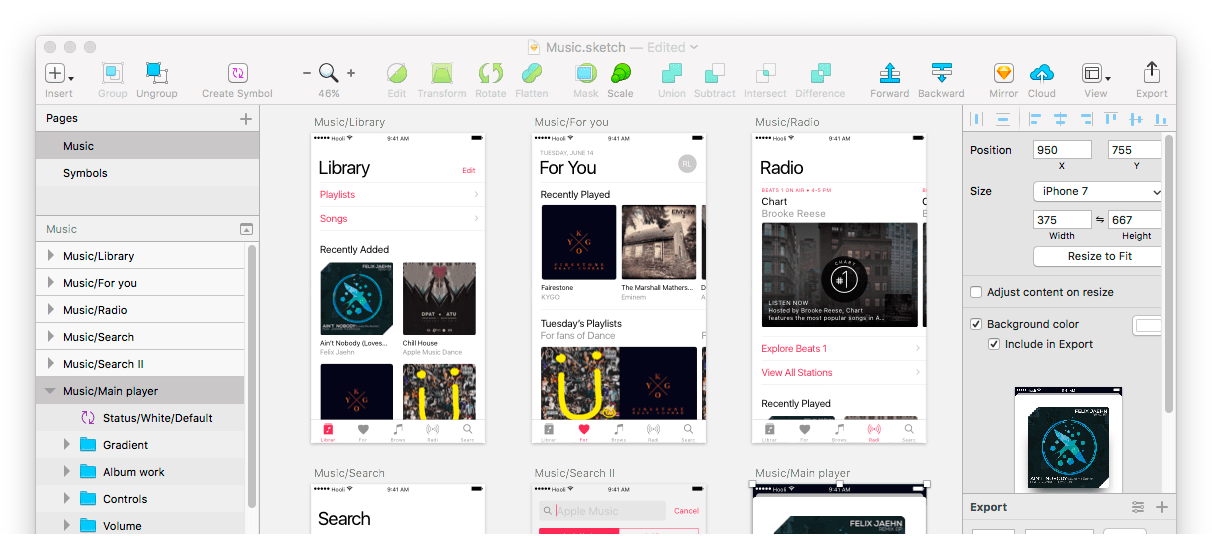Apply the Intersect boolean operation
The width and height of the screenshot is (1212, 536).
[x=765, y=73]
